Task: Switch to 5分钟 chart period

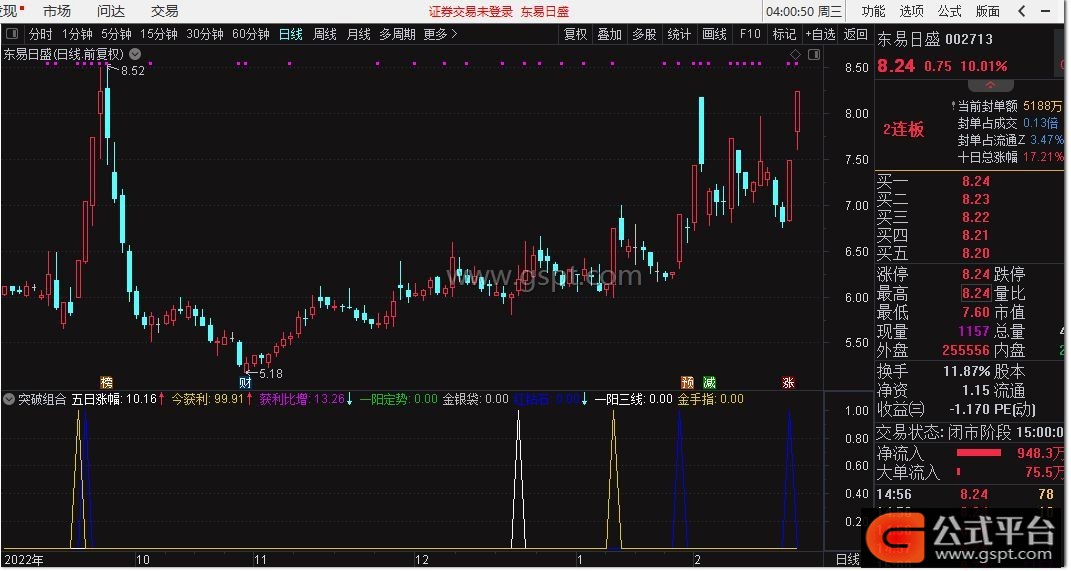Action: (116, 34)
